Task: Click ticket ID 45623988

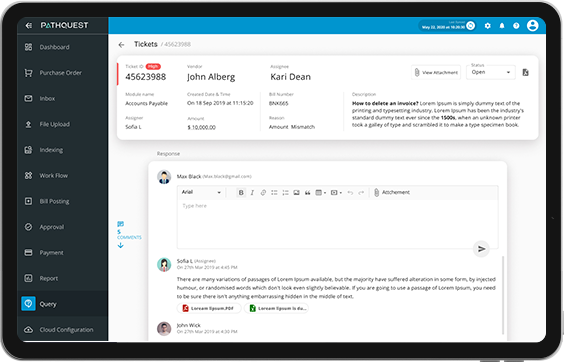Action: [x=146, y=77]
